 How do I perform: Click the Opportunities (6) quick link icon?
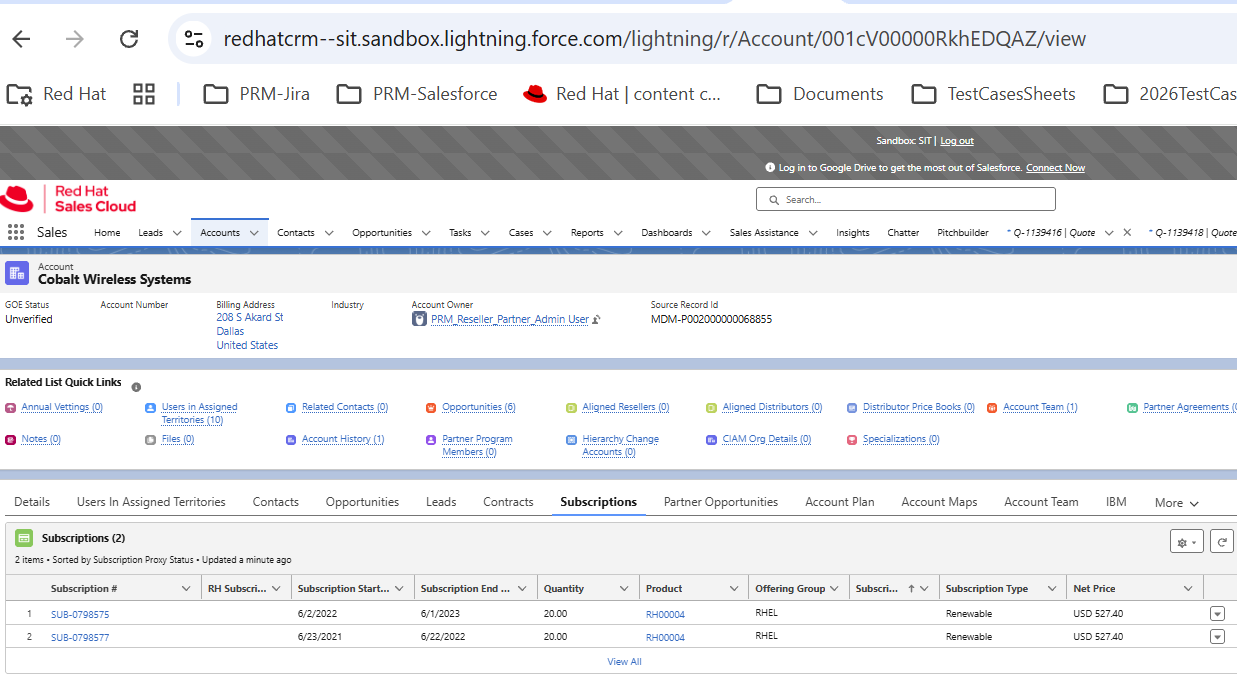[431, 408]
